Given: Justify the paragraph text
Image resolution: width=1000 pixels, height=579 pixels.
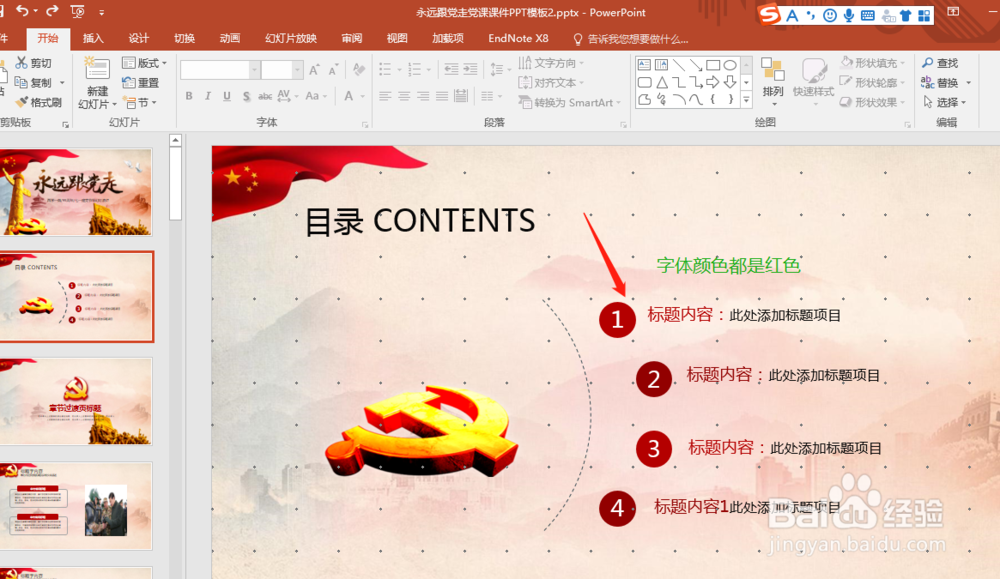Looking at the screenshot, I should click(x=442, y=96).
